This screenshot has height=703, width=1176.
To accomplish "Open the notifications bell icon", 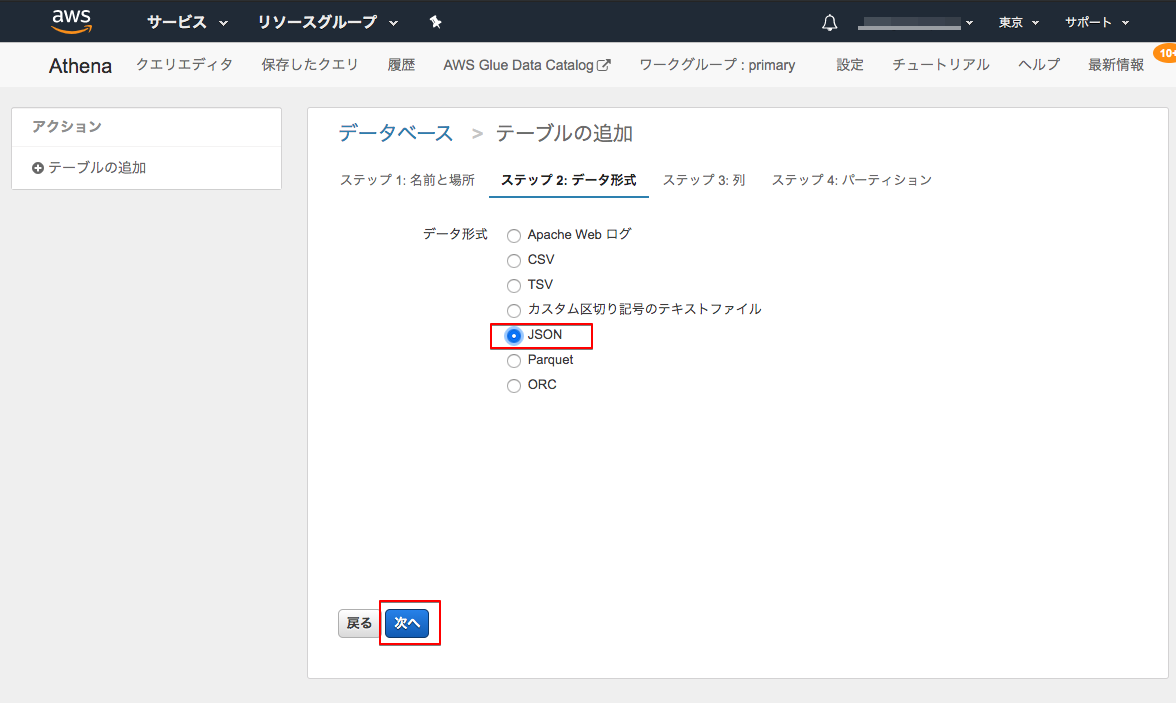I will point(829,23).
